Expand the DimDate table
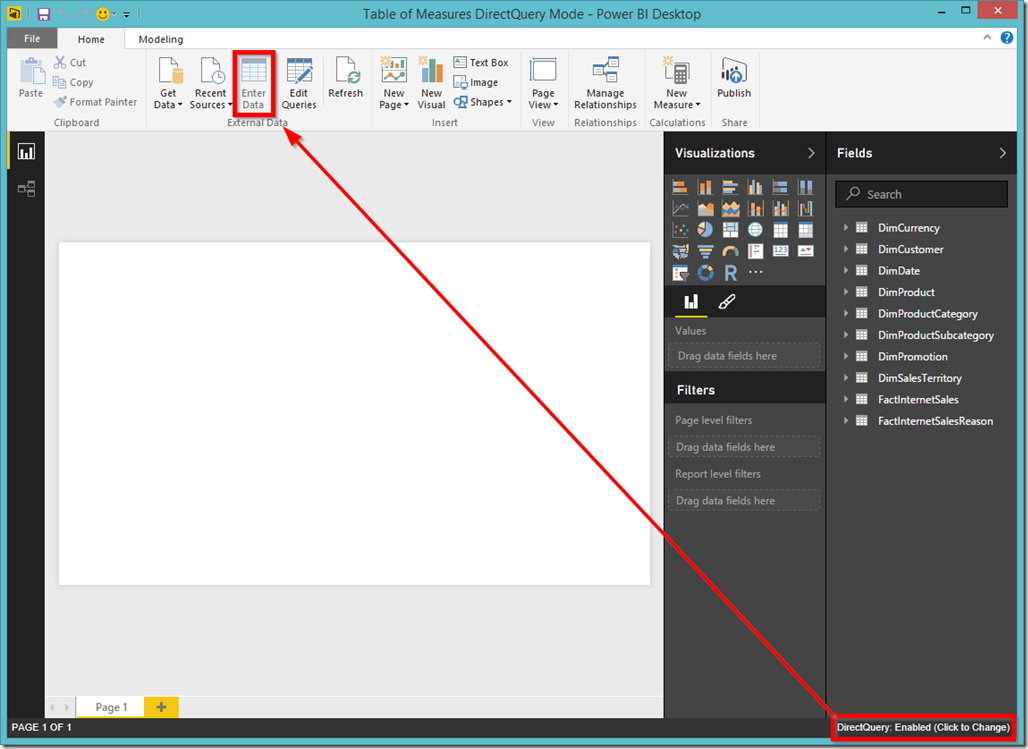The image size is (1028, 749). [846, 270]
